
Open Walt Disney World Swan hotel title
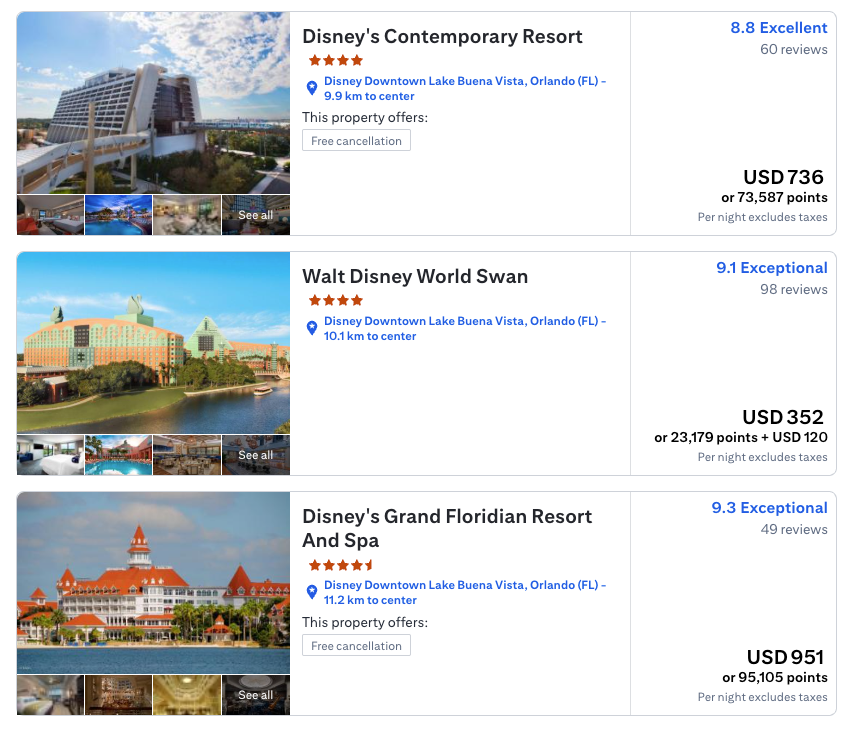[x=415, y=277]
